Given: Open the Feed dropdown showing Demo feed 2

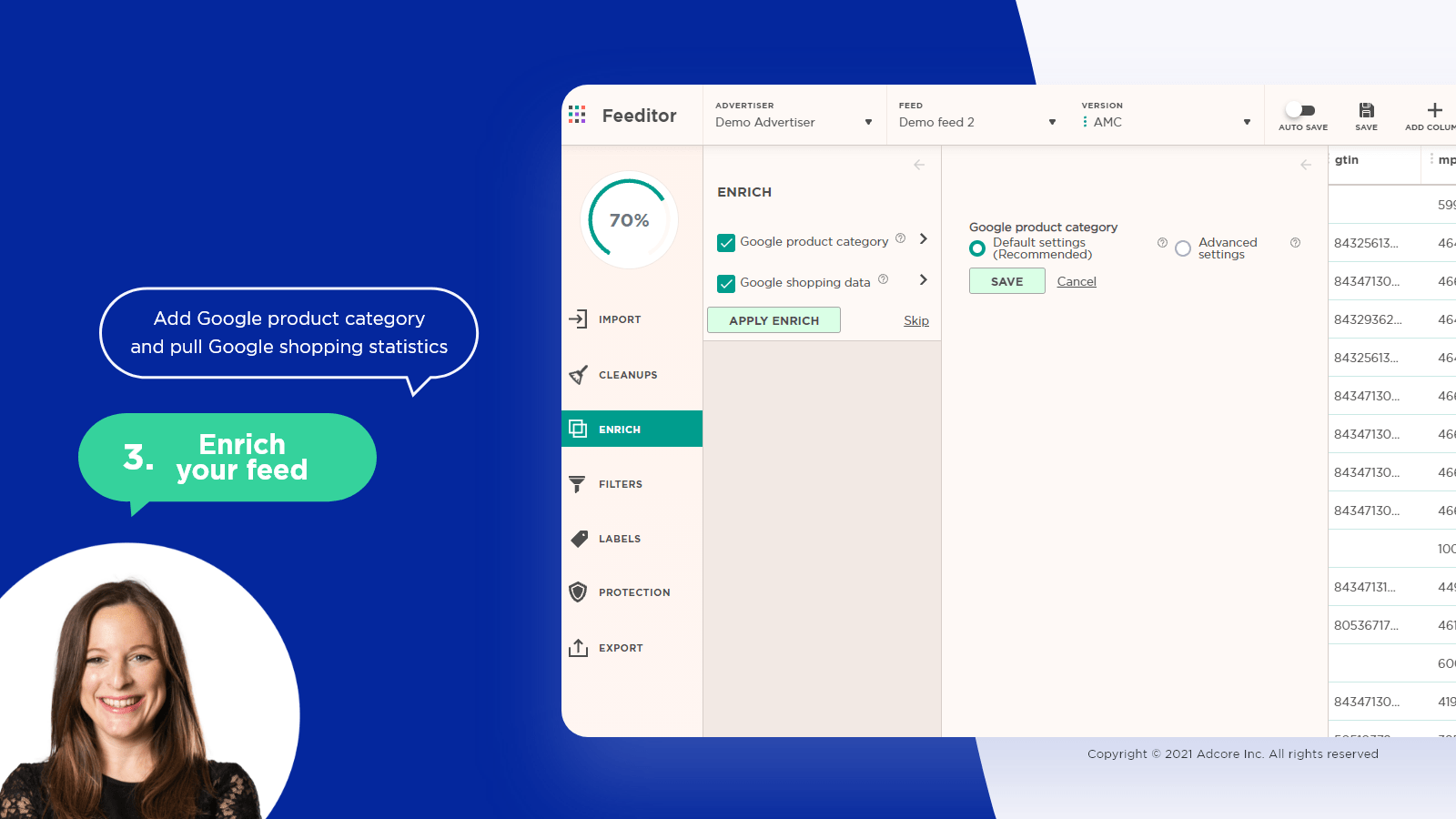Looking at the screenshot, I should [977, 122].
